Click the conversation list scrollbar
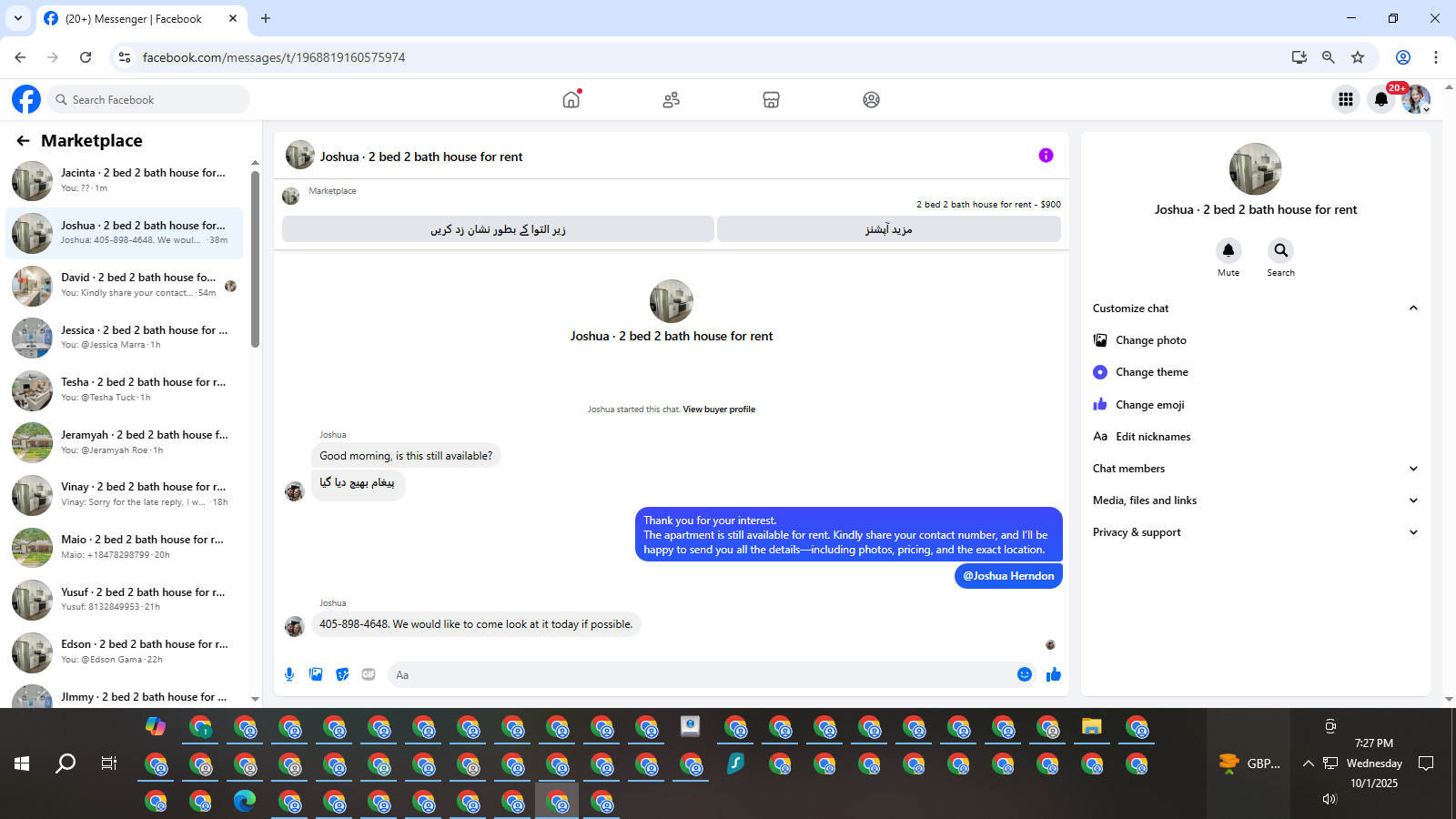 tap(255, 259)
